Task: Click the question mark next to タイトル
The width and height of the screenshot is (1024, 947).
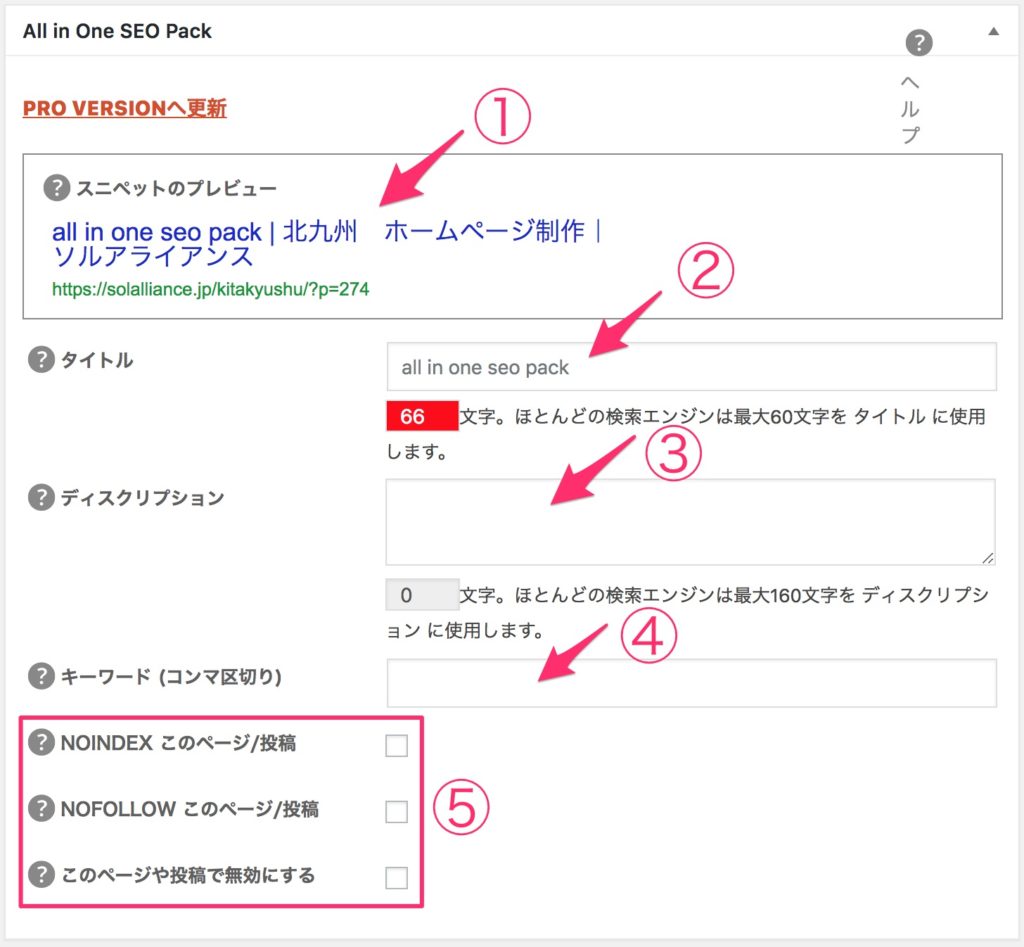Action: pos(41,361)
